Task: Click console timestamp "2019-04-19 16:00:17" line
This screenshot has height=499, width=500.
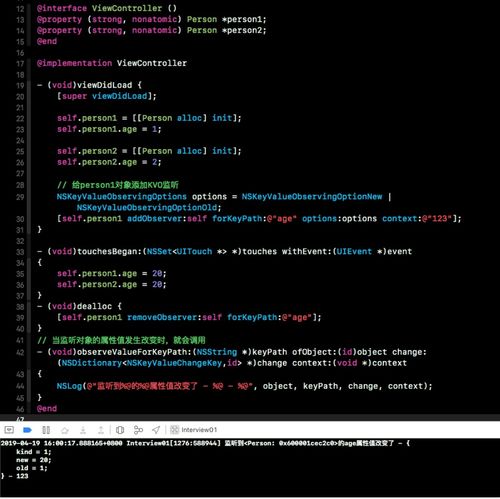Action: tap(205, 443)
